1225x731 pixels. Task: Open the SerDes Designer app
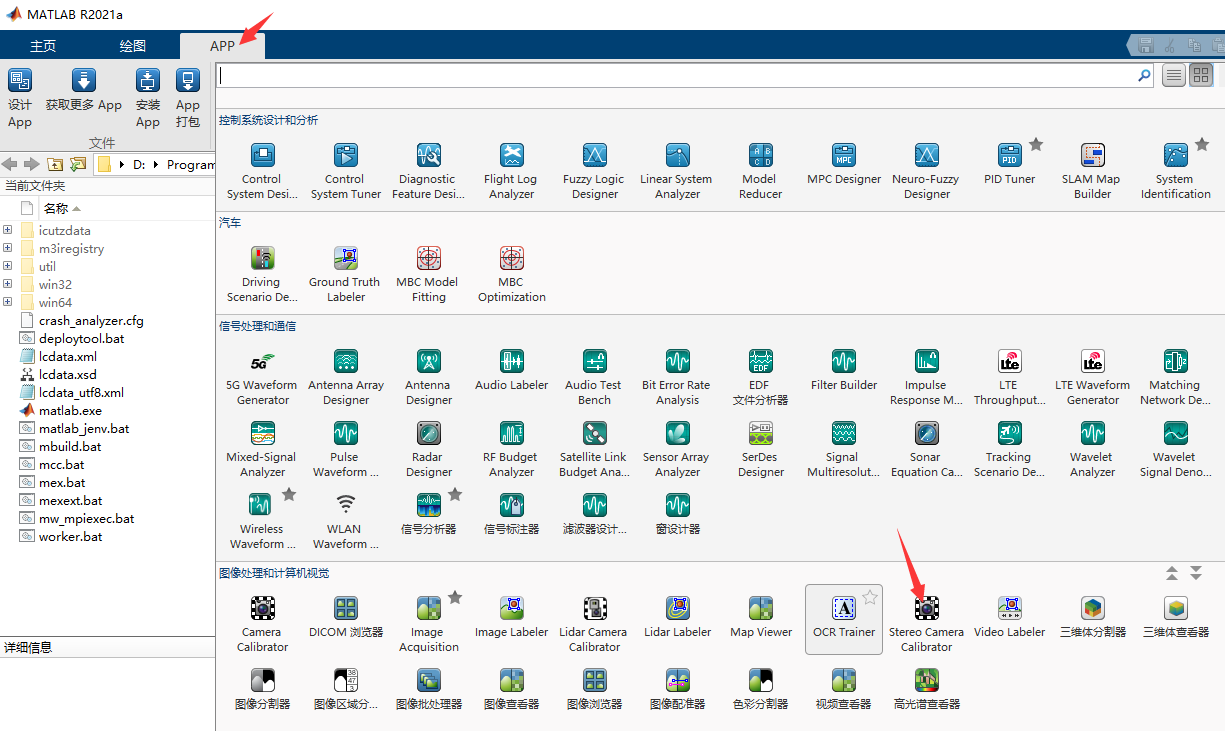[761, 449]
